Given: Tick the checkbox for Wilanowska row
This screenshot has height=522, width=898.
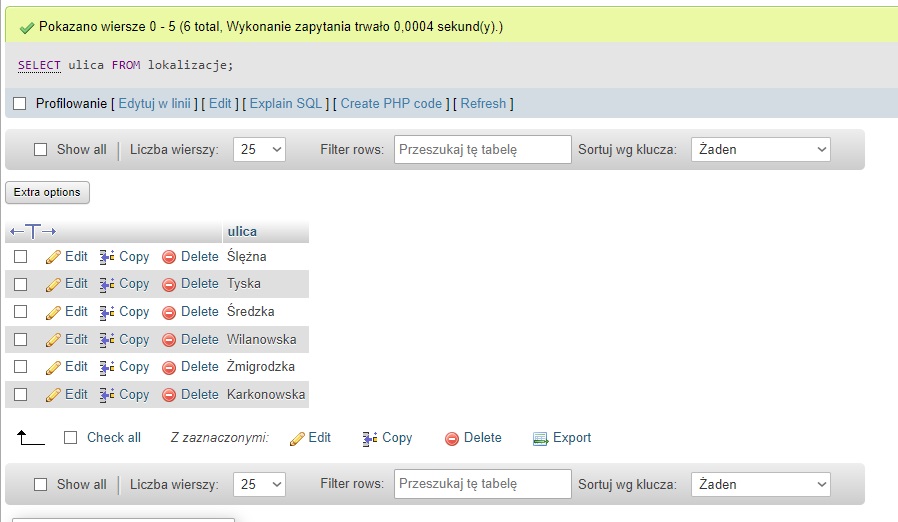Looking at the screenshot, I should pos(20,340).
